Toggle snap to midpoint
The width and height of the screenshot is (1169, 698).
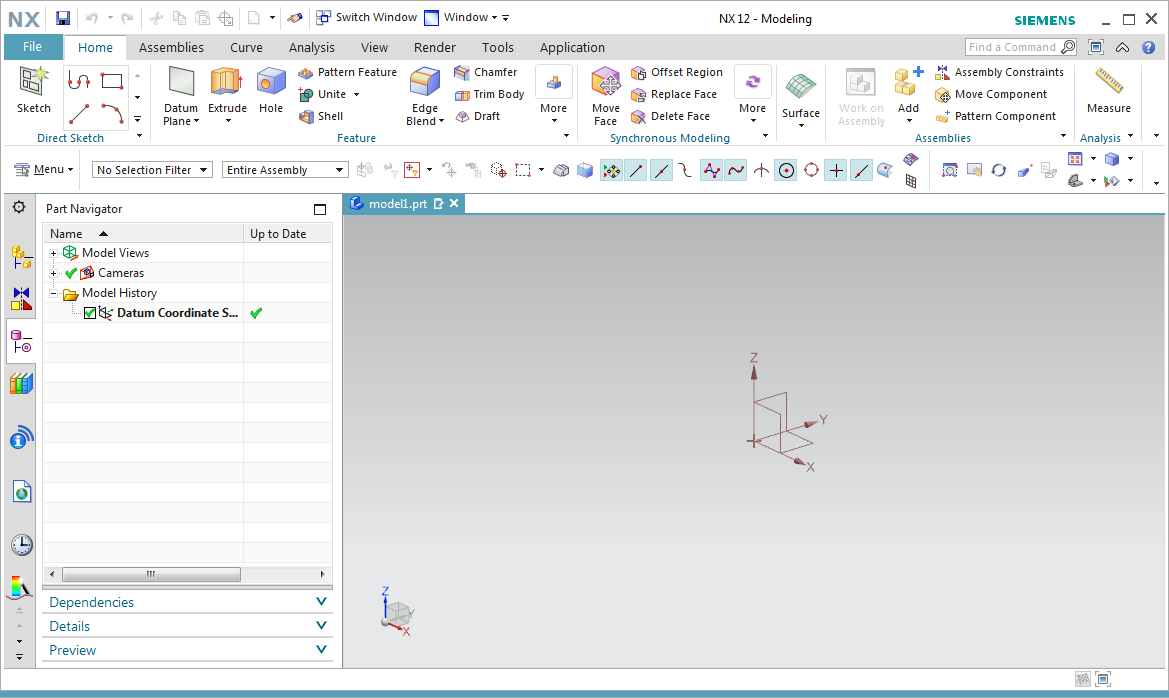click(x=661, y=171)
